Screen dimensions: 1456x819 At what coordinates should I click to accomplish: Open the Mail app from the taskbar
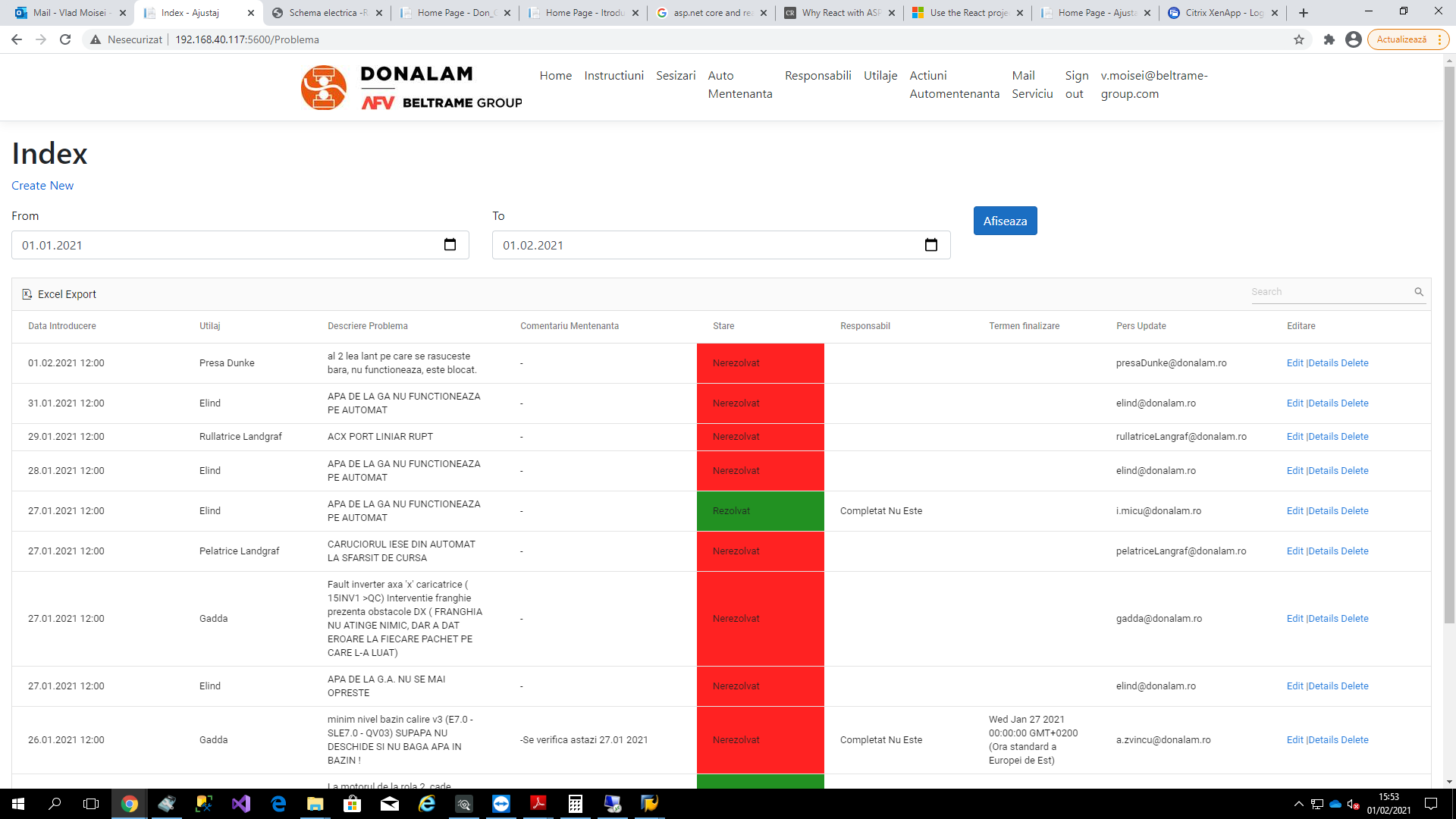(x=390, y=804)
